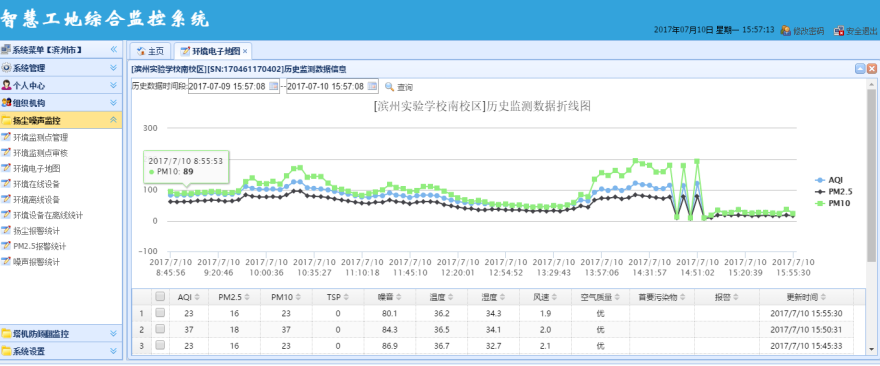Click icon beside 噪声报警统计
Image resolution: width=880 pixels, height=366 pixels.
7,262
